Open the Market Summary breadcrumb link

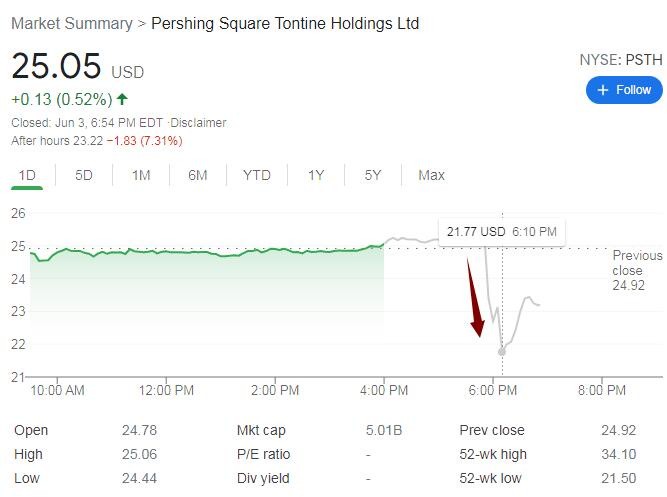71,22
